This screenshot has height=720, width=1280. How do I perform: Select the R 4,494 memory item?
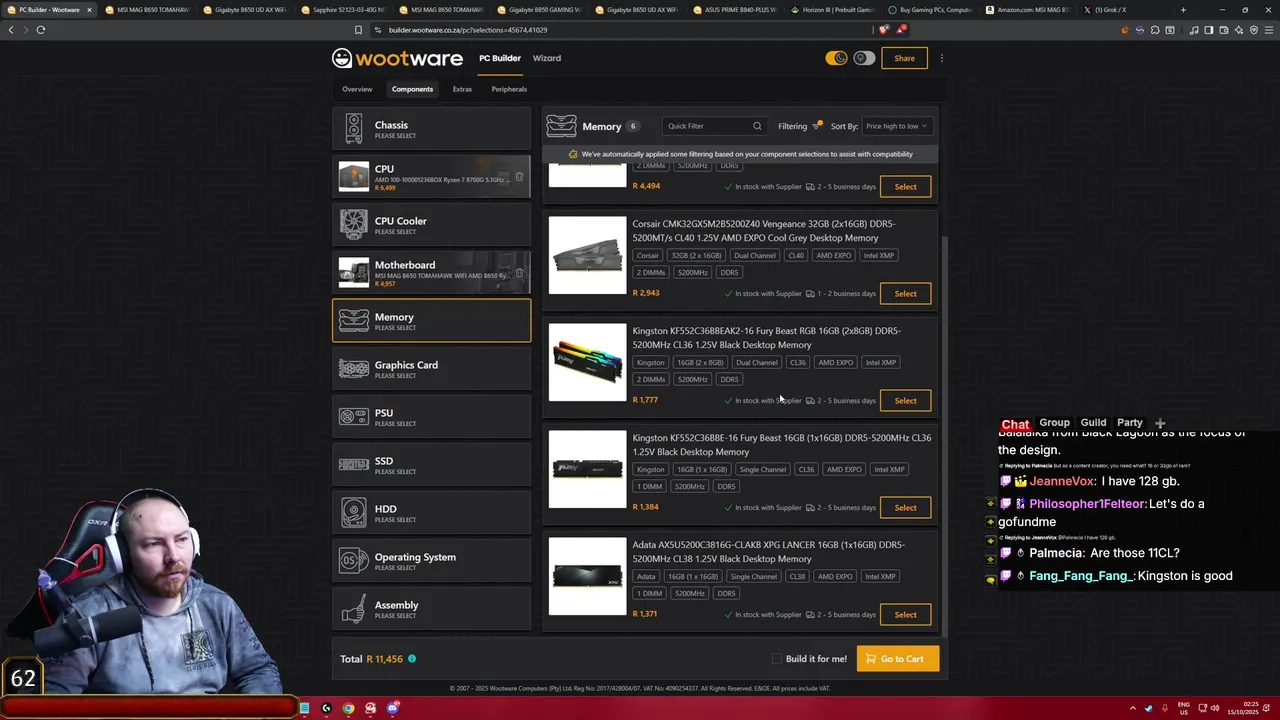point(905,187)
